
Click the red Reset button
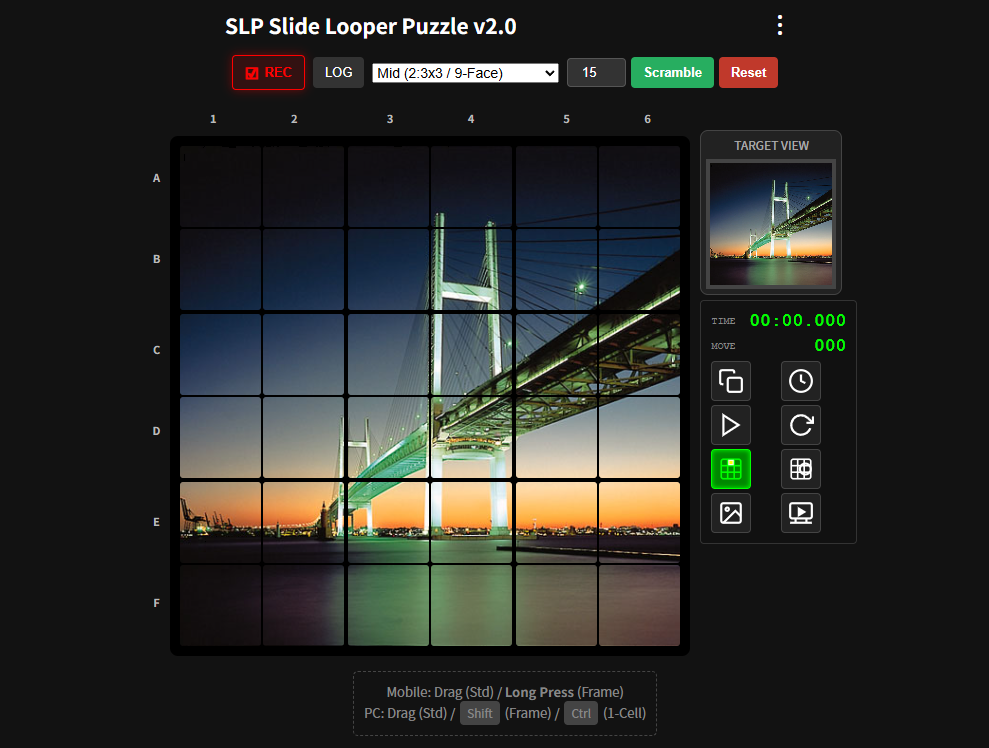click(x=748, y=73)
